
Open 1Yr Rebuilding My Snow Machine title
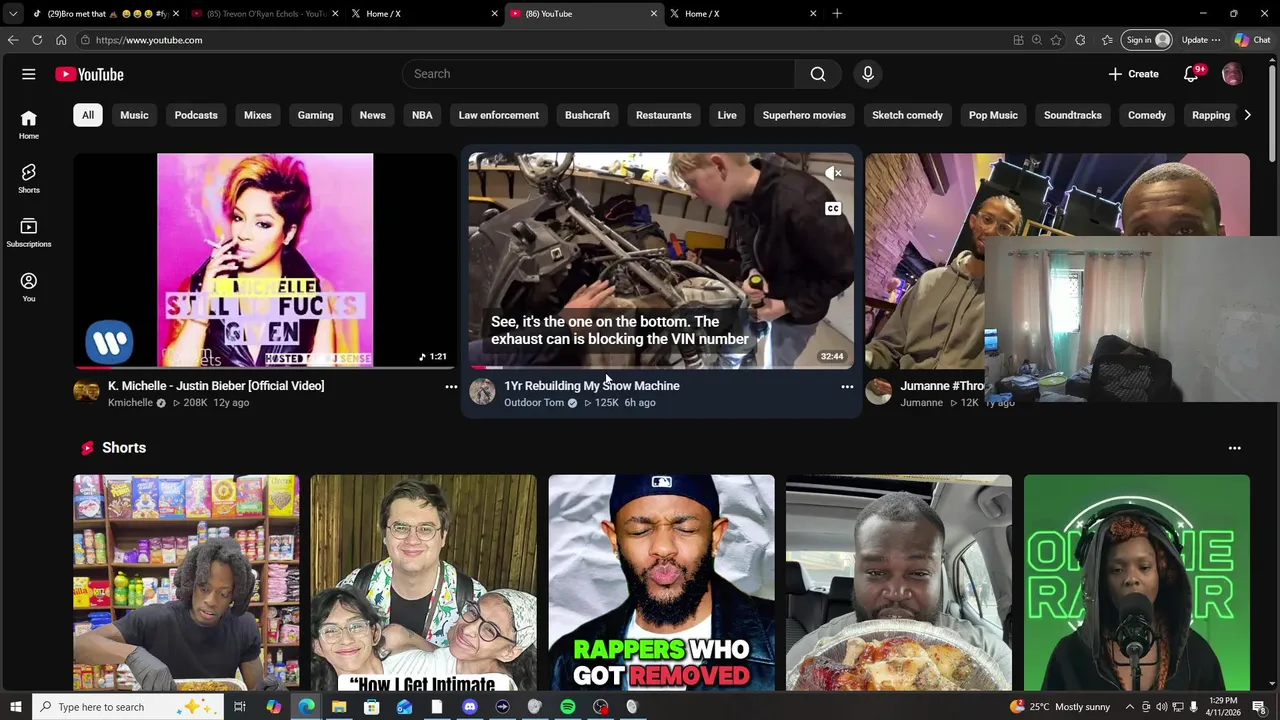[x=591, y=386]
